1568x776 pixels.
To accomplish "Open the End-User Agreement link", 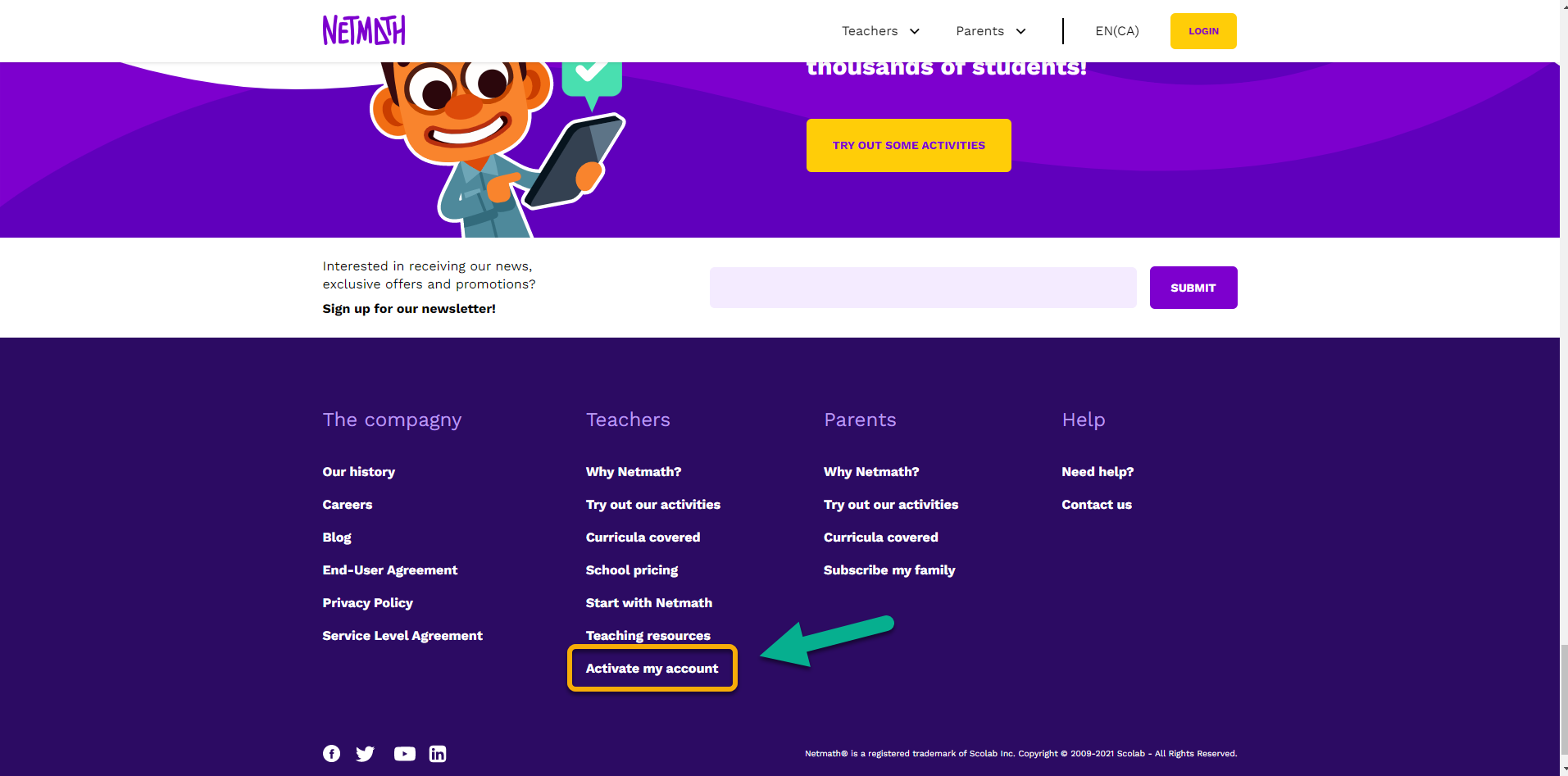I will 390,570.
